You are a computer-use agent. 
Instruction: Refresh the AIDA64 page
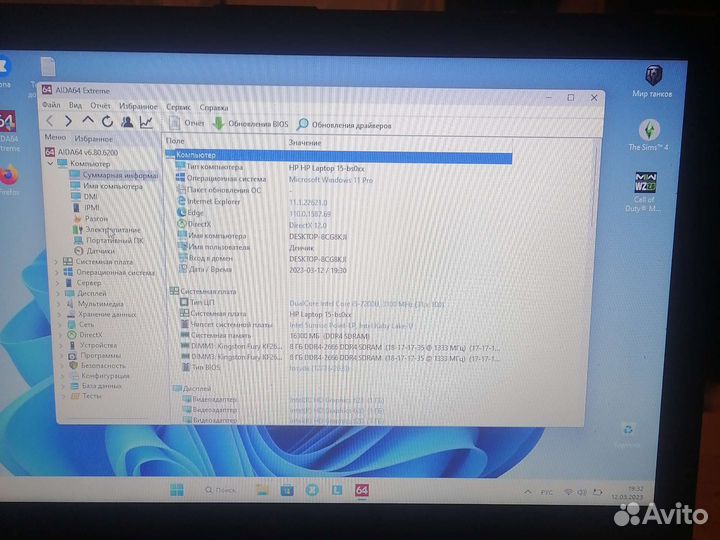coord(107,122)
